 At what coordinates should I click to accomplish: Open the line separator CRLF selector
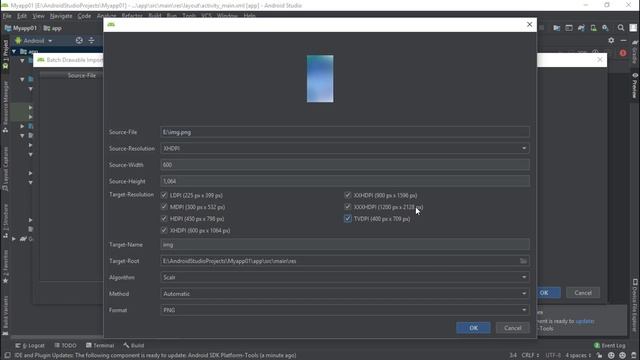(x=530, y=355)
